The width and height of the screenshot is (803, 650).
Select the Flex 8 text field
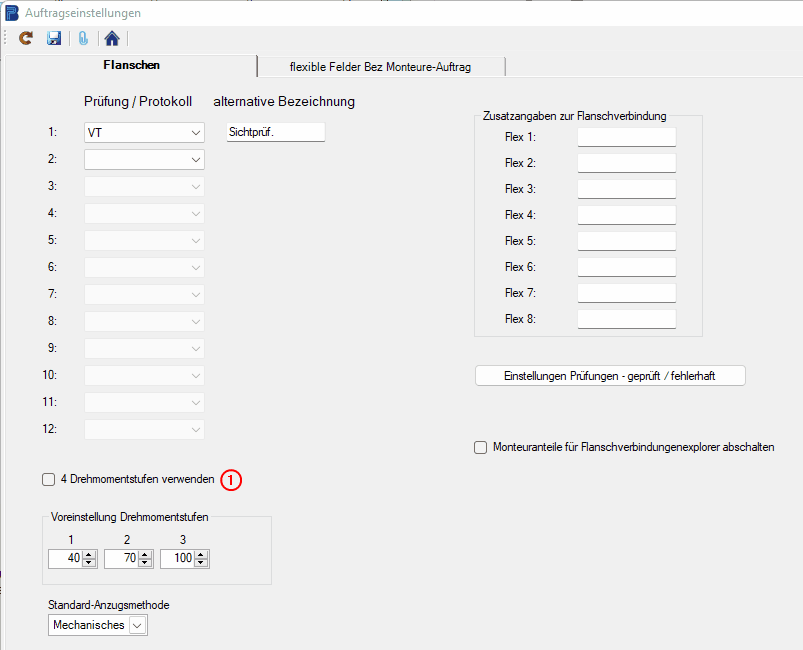(626, 319)
